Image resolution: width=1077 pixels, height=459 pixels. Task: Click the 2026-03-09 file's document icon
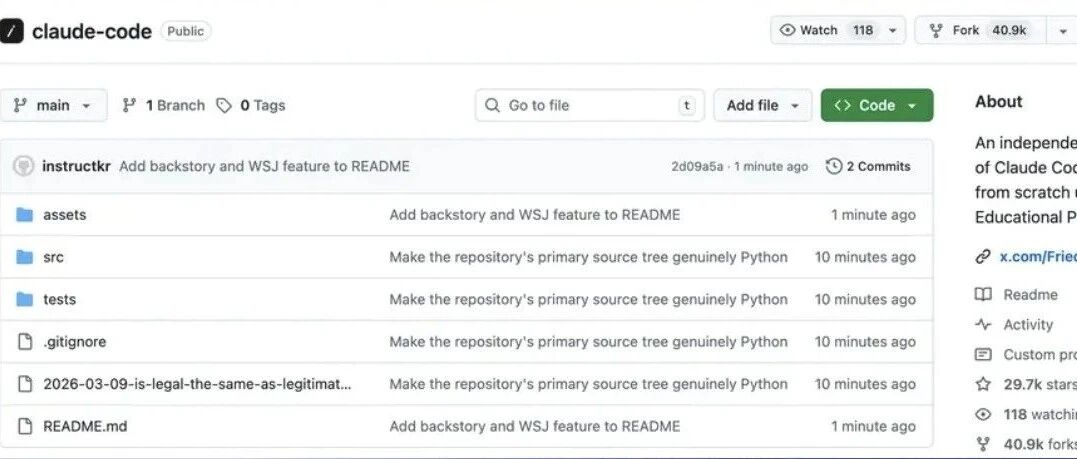coord(25,383)
